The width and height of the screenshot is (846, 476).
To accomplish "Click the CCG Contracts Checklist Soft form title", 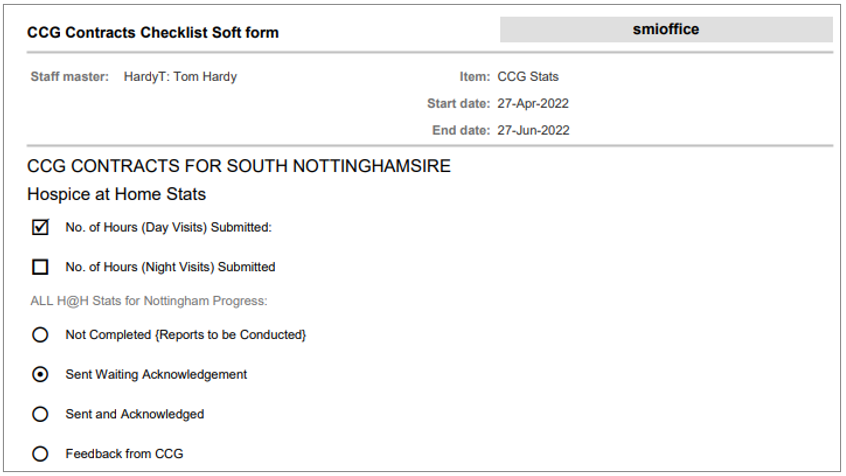I will coord(153,33).
